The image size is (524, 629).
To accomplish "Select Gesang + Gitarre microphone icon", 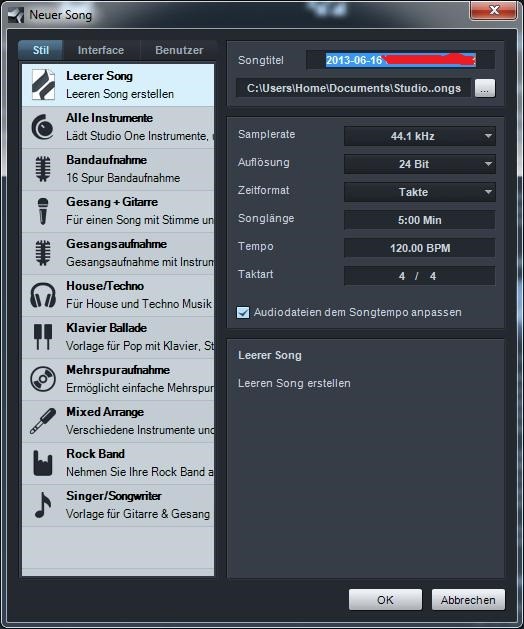I will click(43, 211).
